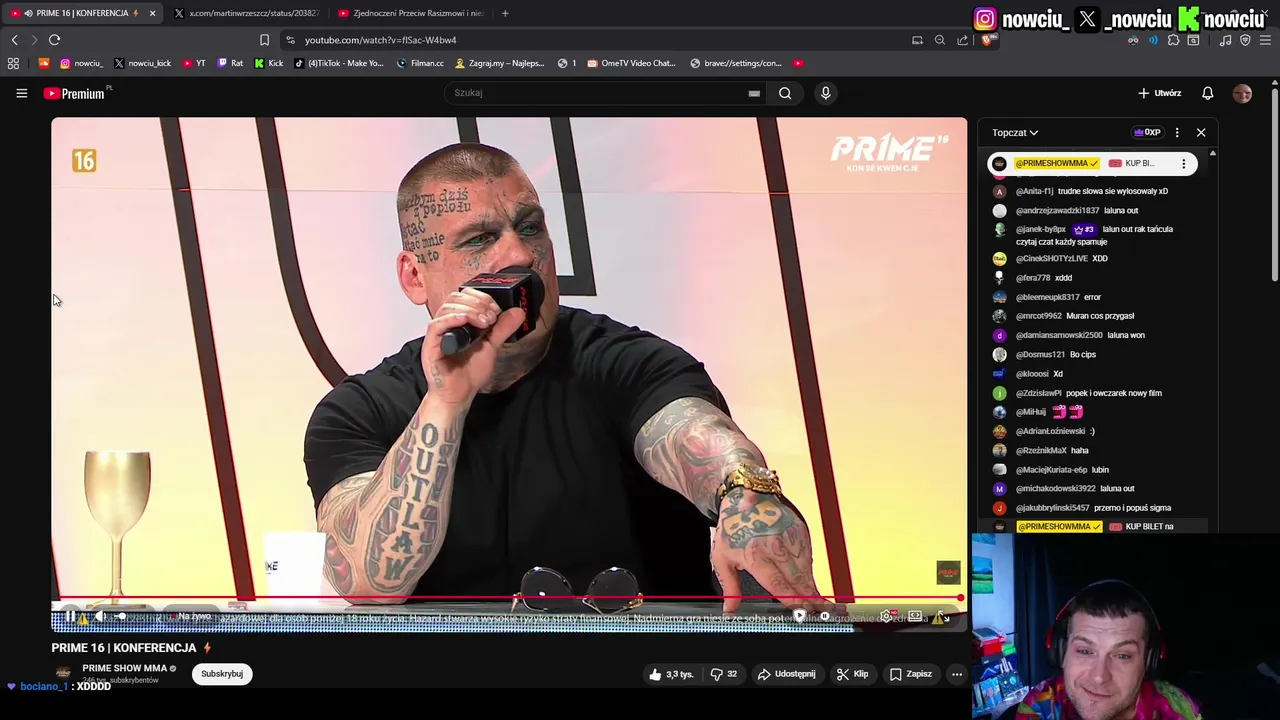1280x720 pixels.
Task: Open browser main hamburger menu
Action: 1266,40
